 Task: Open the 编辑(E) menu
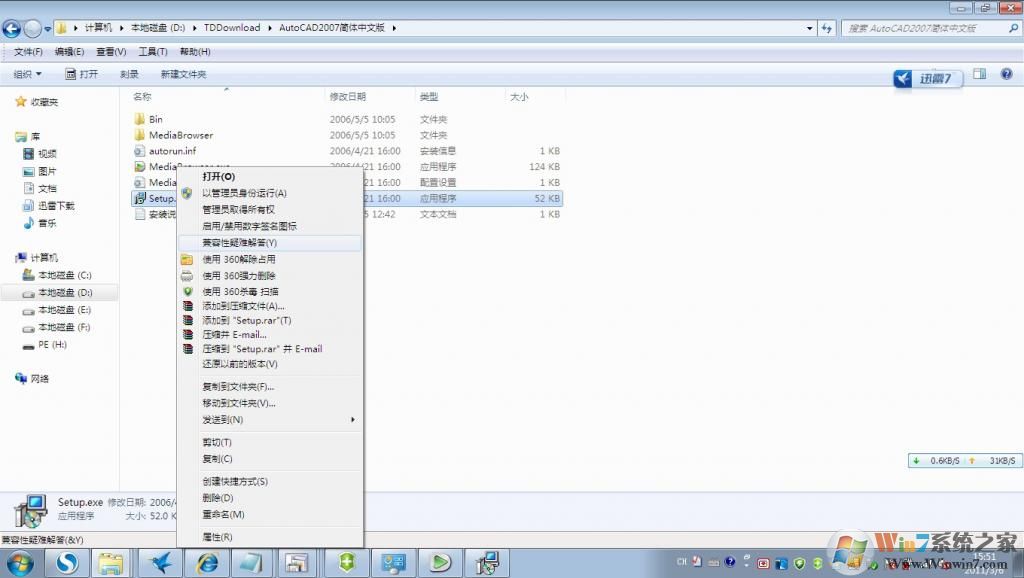point(69,52)
